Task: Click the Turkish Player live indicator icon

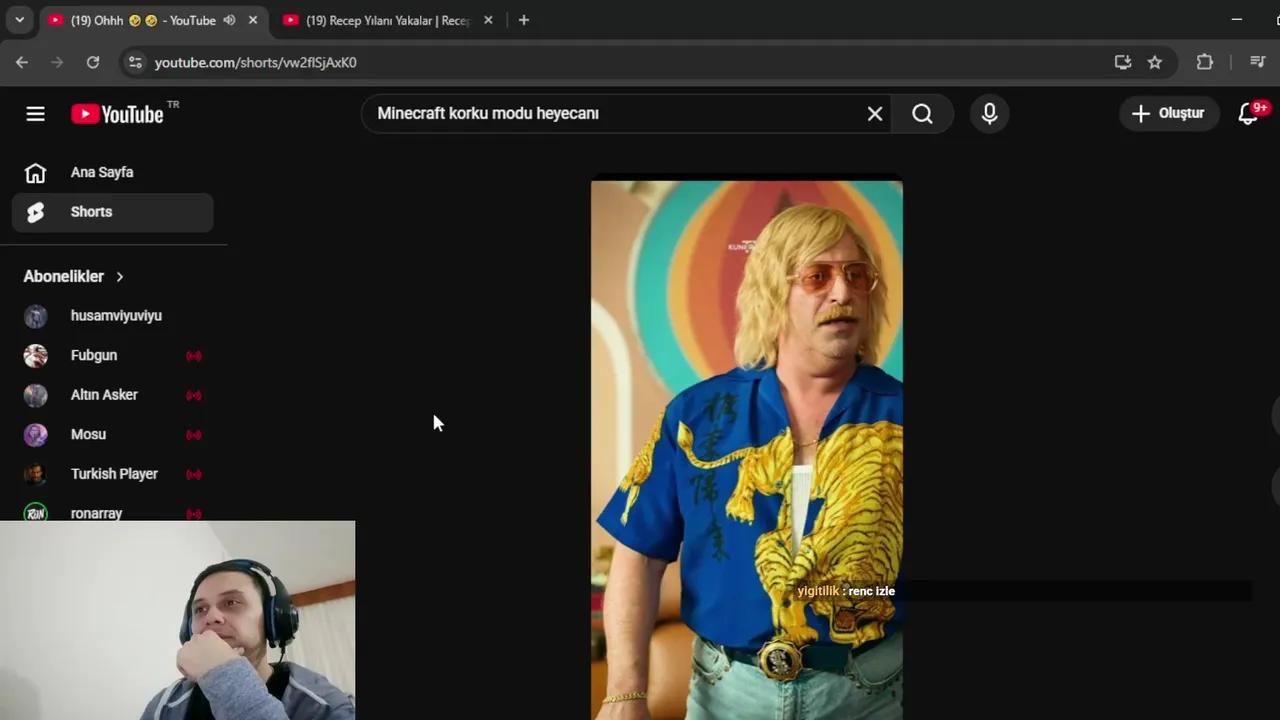Action: click(194, 474)
